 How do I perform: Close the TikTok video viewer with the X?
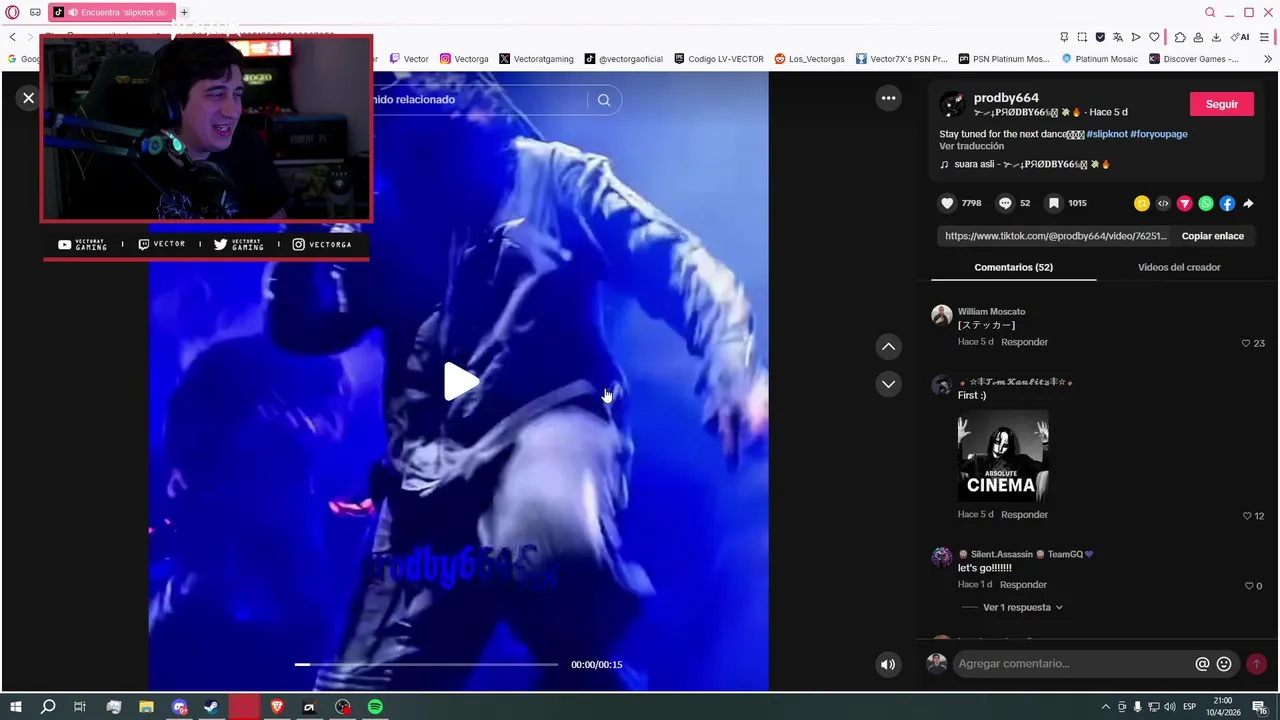pos(28,98)
